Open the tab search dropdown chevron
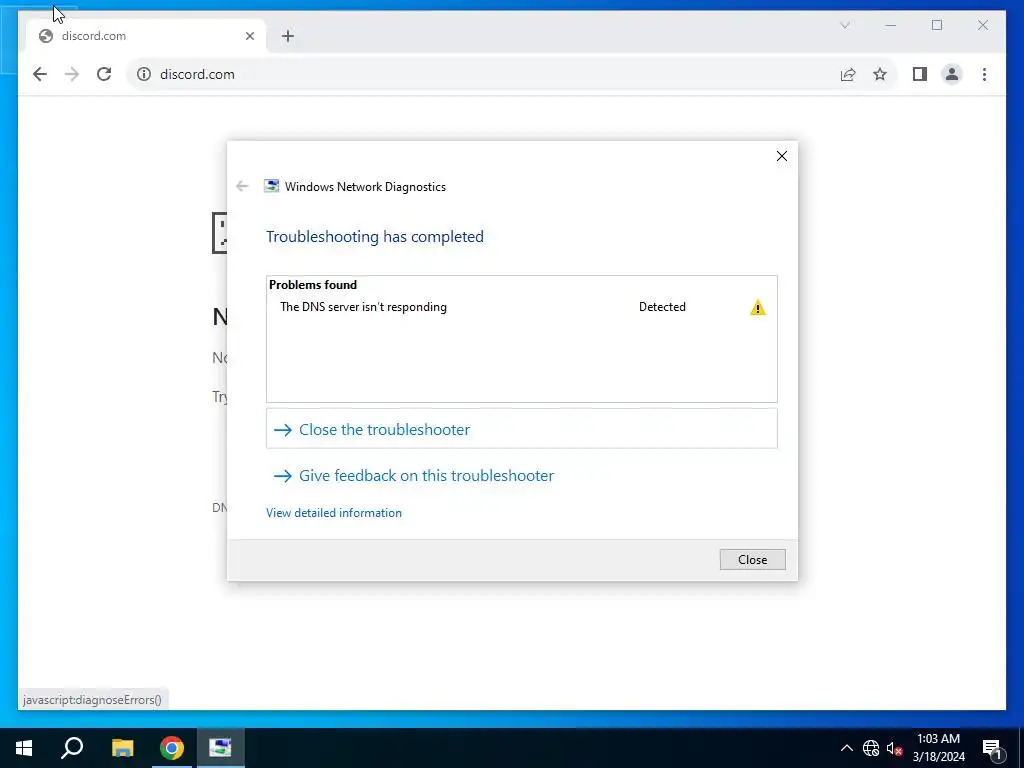Screen dimensions: 1024x768 [x=844, y=25]
